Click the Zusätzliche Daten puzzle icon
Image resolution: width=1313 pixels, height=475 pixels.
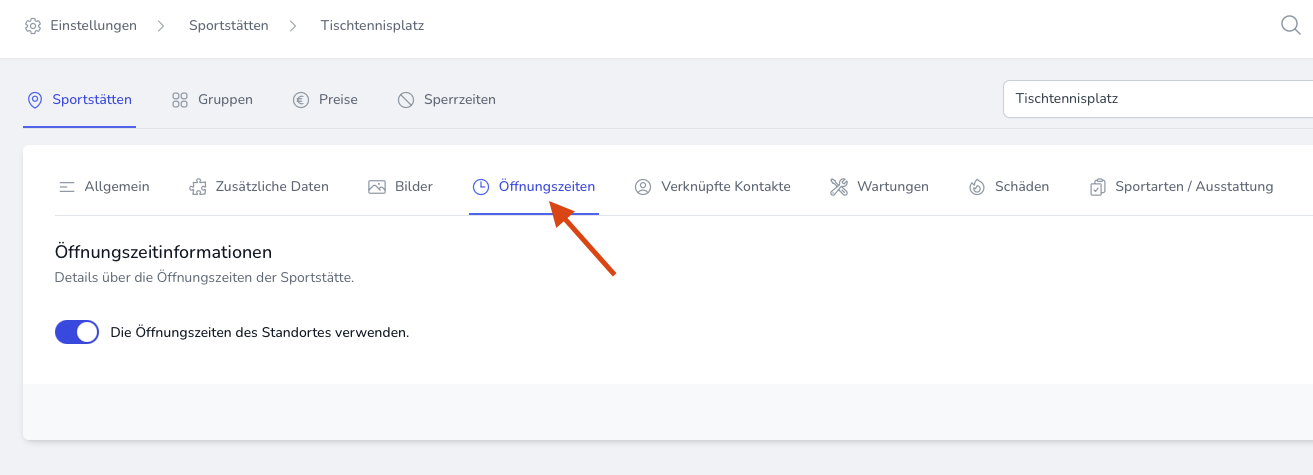[198, 187]
